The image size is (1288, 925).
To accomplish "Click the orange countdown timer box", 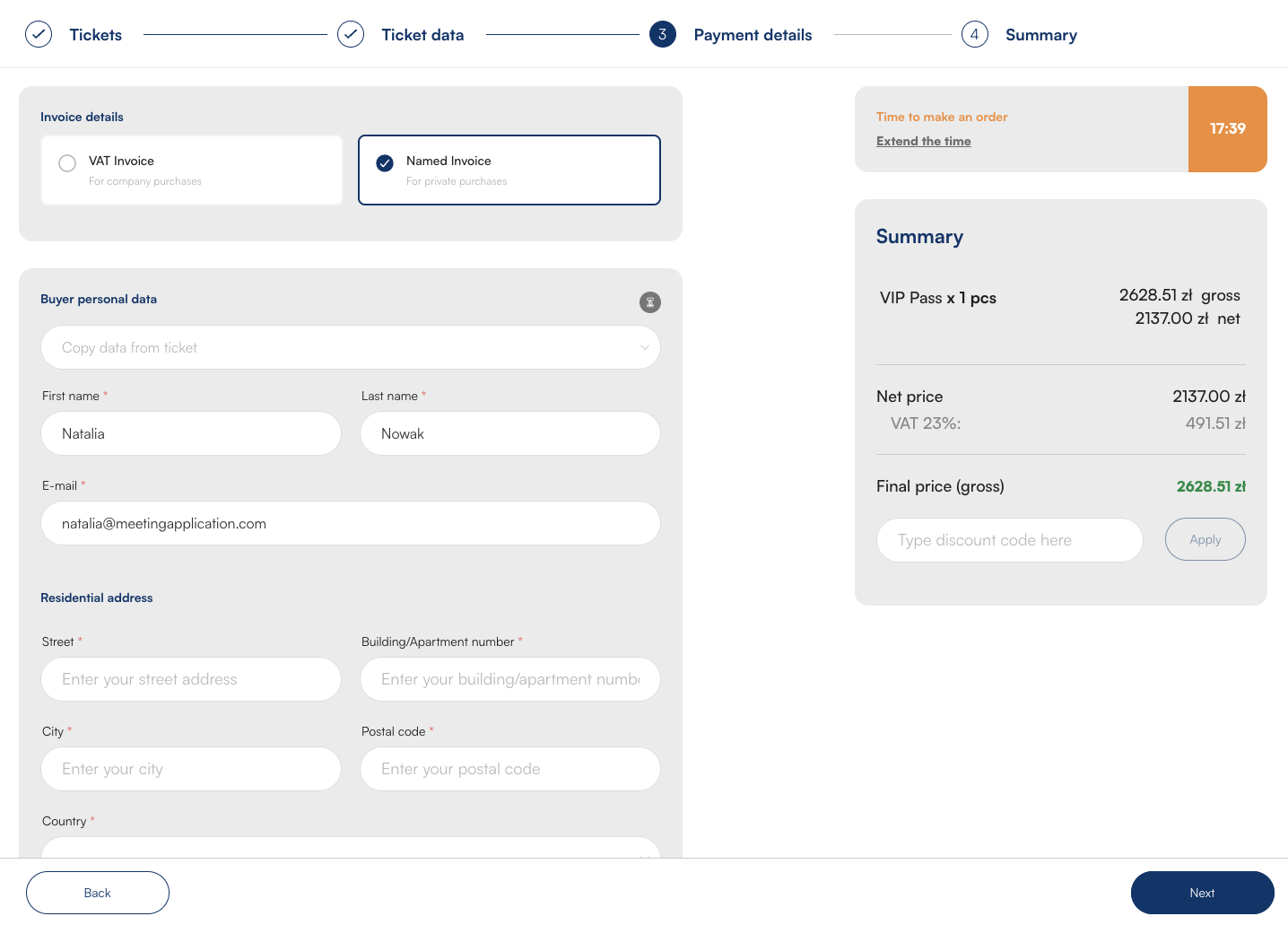I will 1227,129.
